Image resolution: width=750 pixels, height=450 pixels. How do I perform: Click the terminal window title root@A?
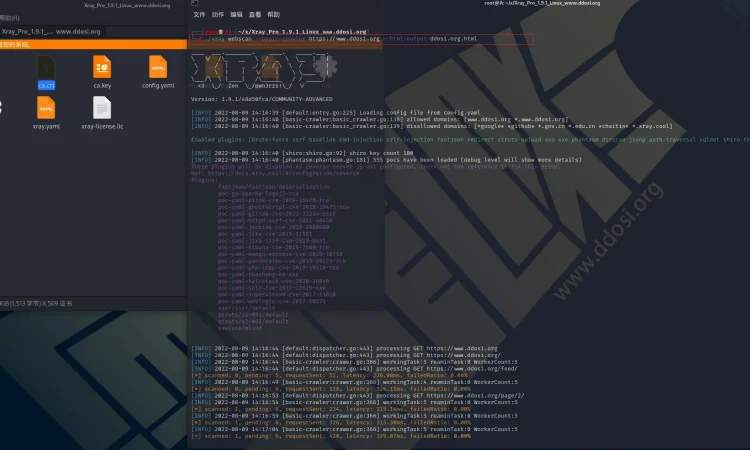(x=542, y=3)
